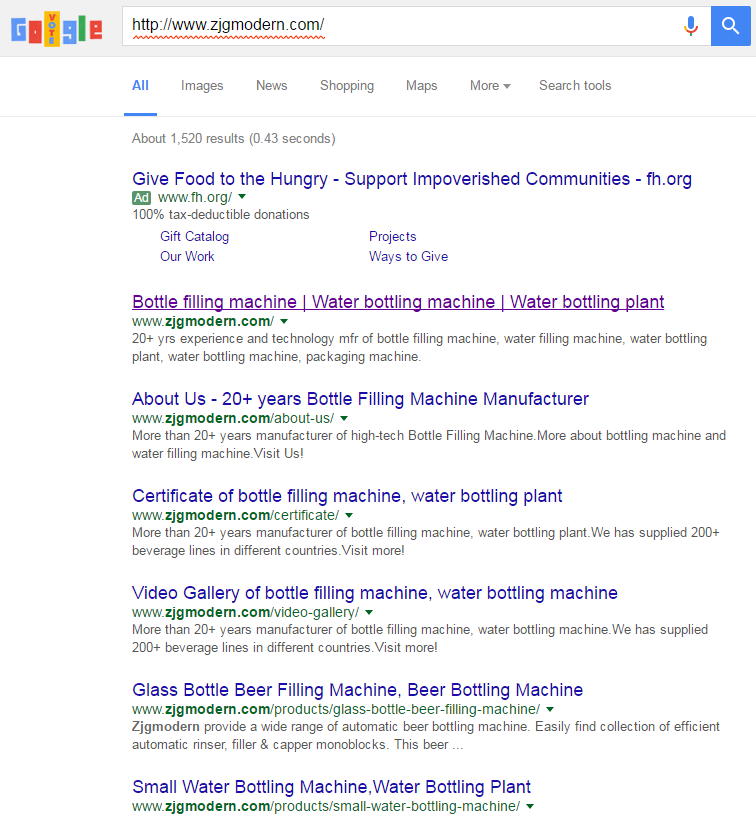Switch to the News tab

(x=272, y=86)
